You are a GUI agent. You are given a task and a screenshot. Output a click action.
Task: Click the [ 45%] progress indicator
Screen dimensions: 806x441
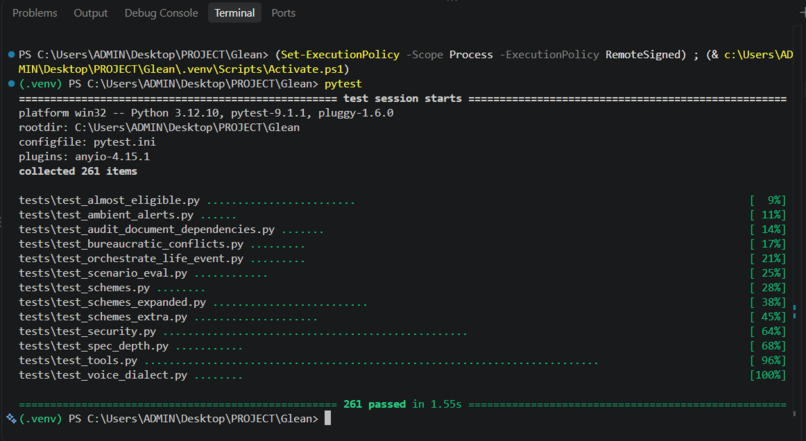click(x=768, y=317)
